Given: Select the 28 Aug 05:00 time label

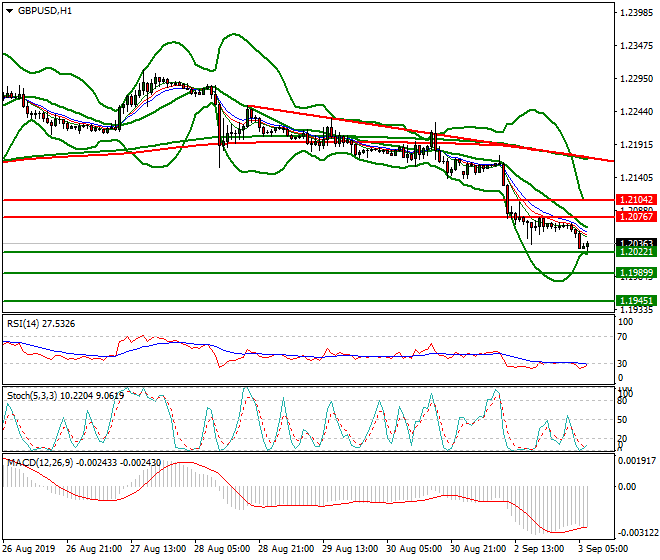Looking at the screenshot, I should coord(222,549).
